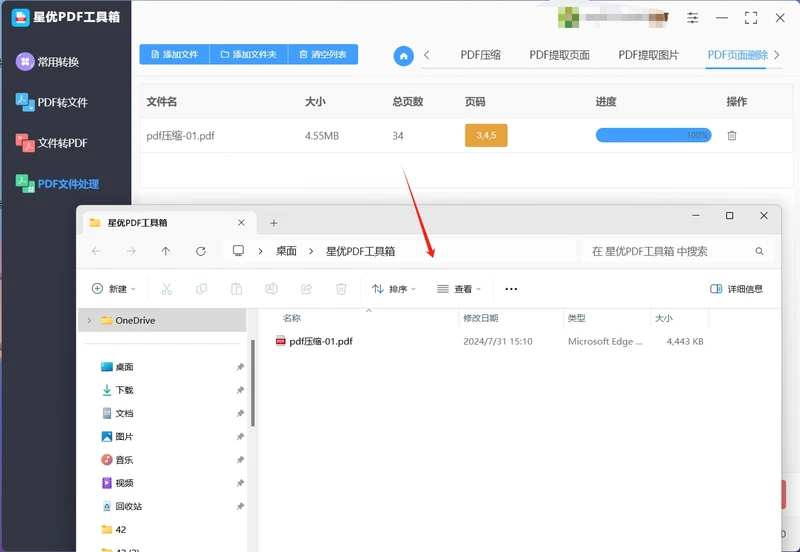Open settings sliders icon in PDF toolbox title bar
Screen dimensions: 800x552
point(692,18)
